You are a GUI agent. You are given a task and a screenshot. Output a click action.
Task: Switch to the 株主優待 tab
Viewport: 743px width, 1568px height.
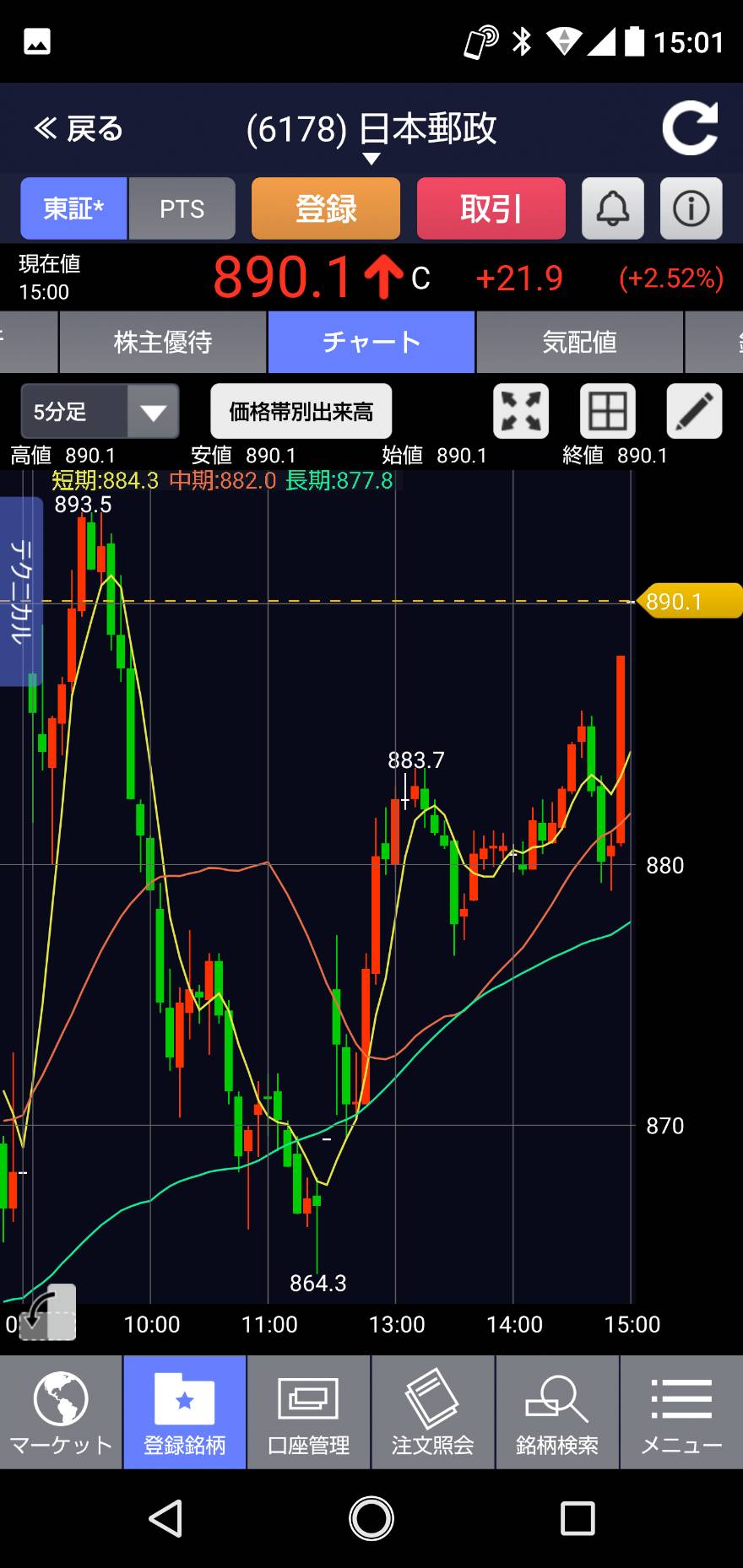163,342
